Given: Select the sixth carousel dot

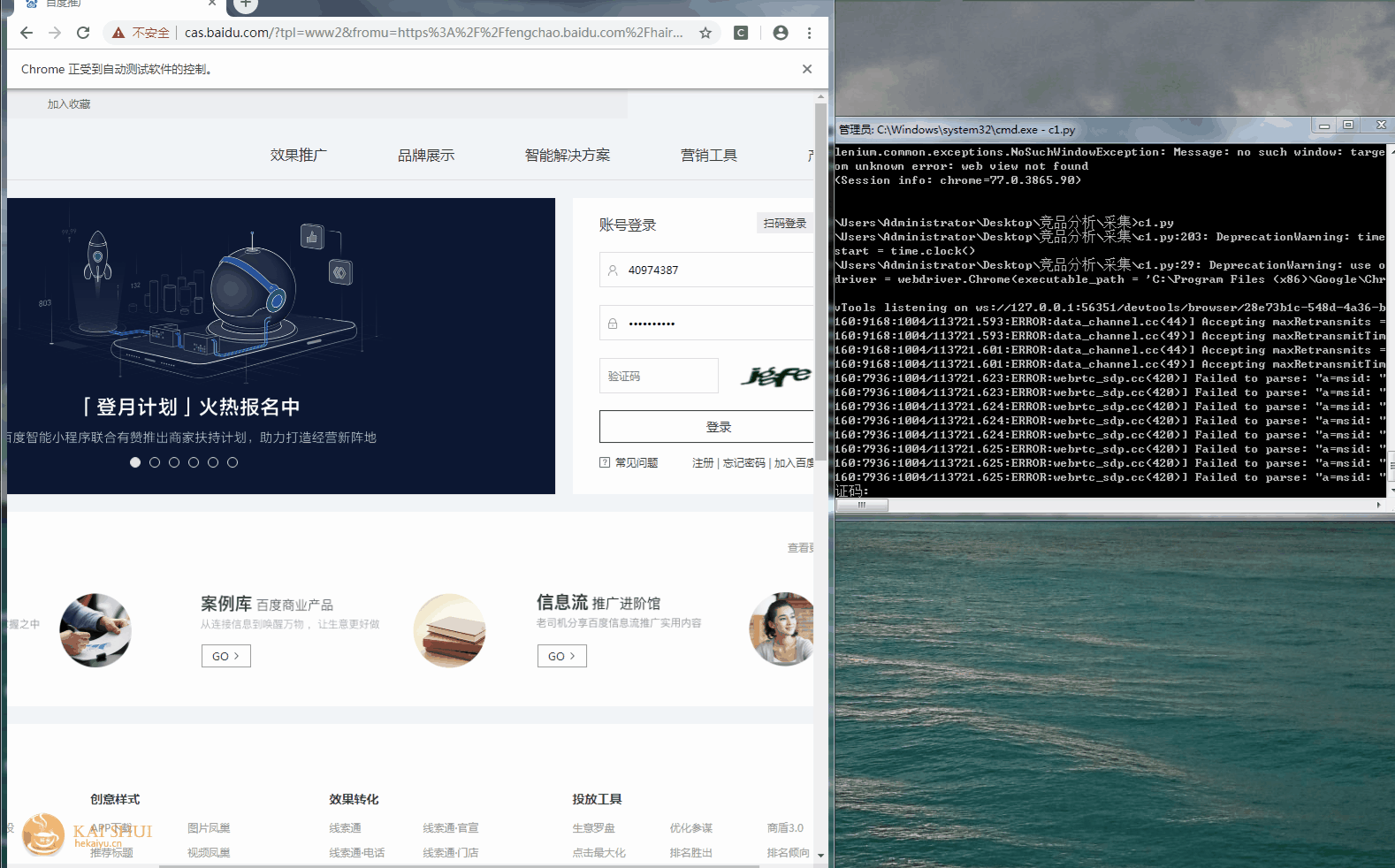Looking at the screenshot, I should (x=232, y=462).
